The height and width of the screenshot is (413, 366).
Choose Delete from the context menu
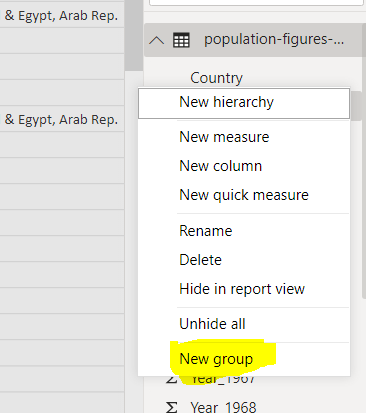tap(244, 260)
